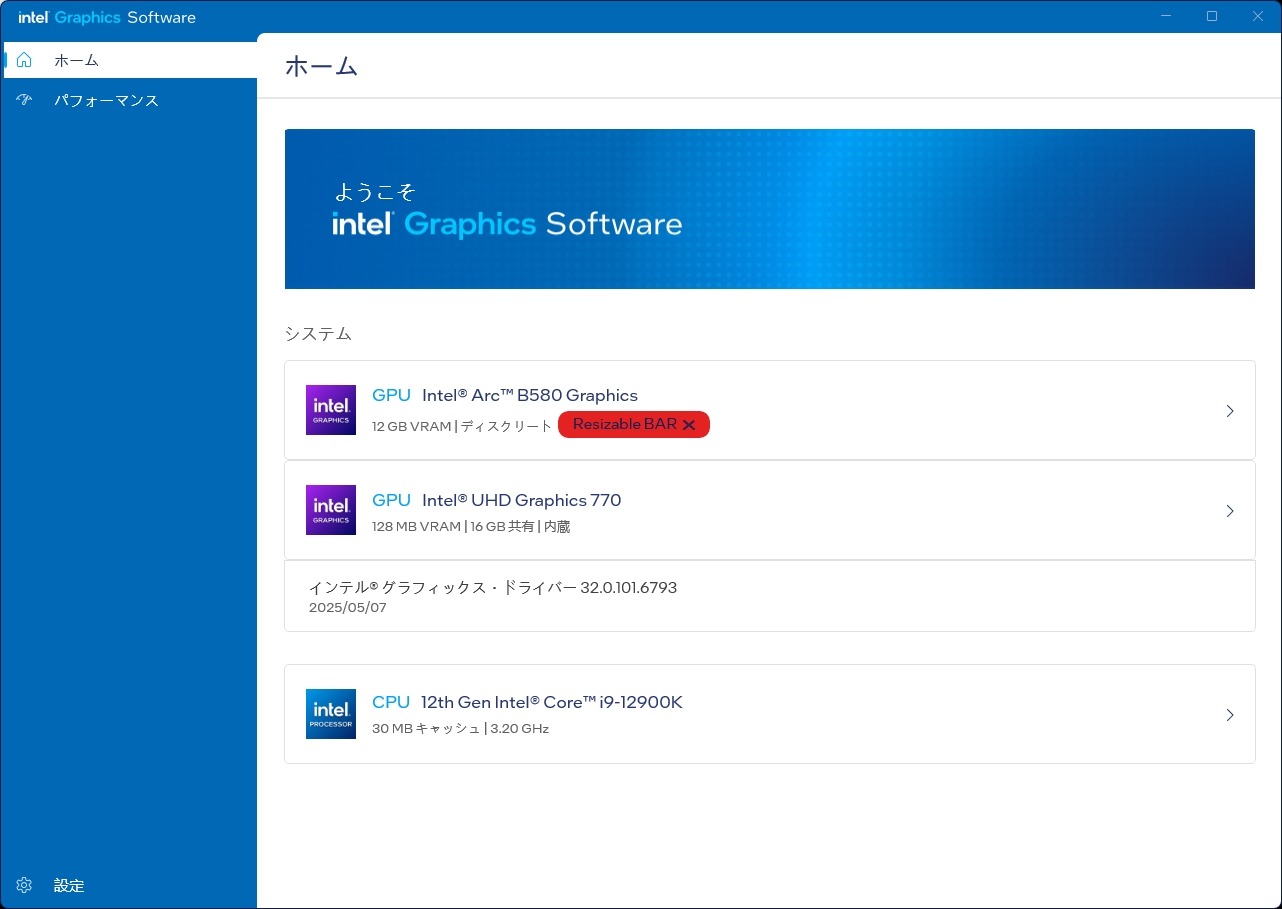Open the パフォーマンス sidebar menu item
This screenshot has width=1282, height=909.
point(129,100)
